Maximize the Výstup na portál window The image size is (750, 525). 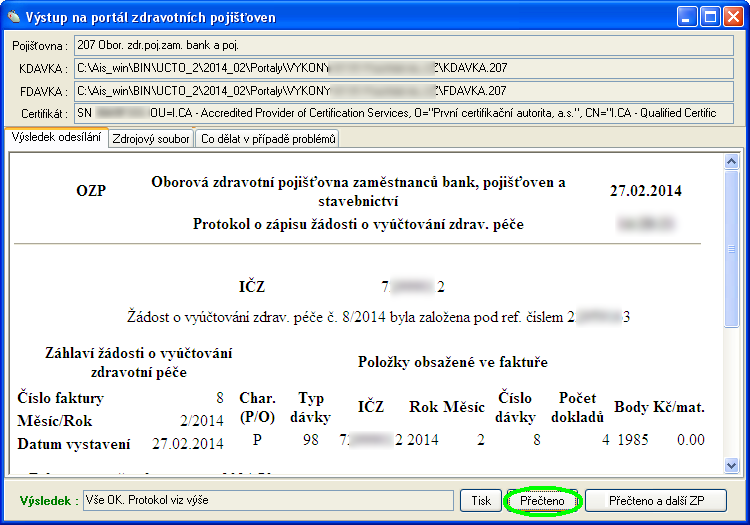click(711, 17)
